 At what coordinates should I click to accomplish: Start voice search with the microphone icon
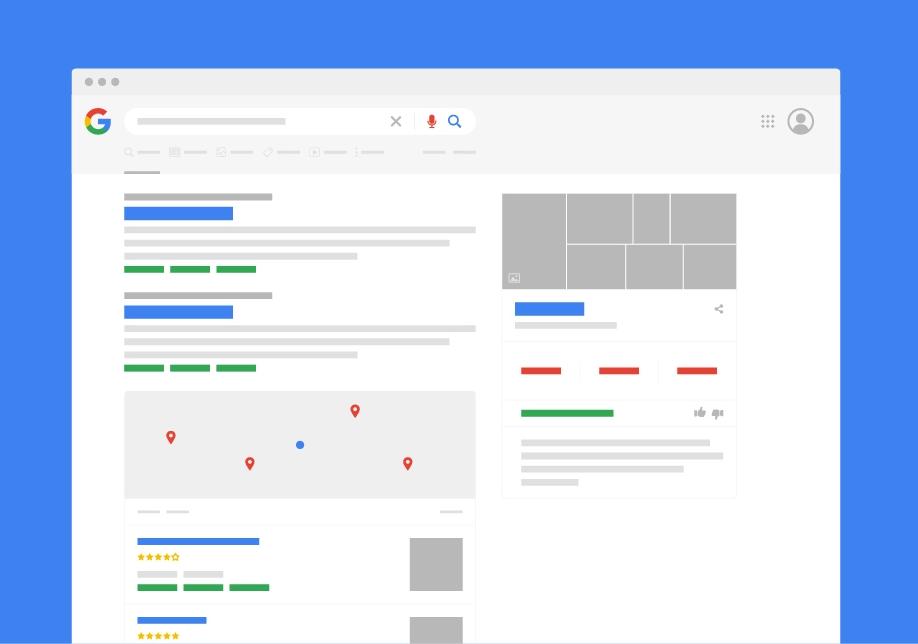point(431,121)
